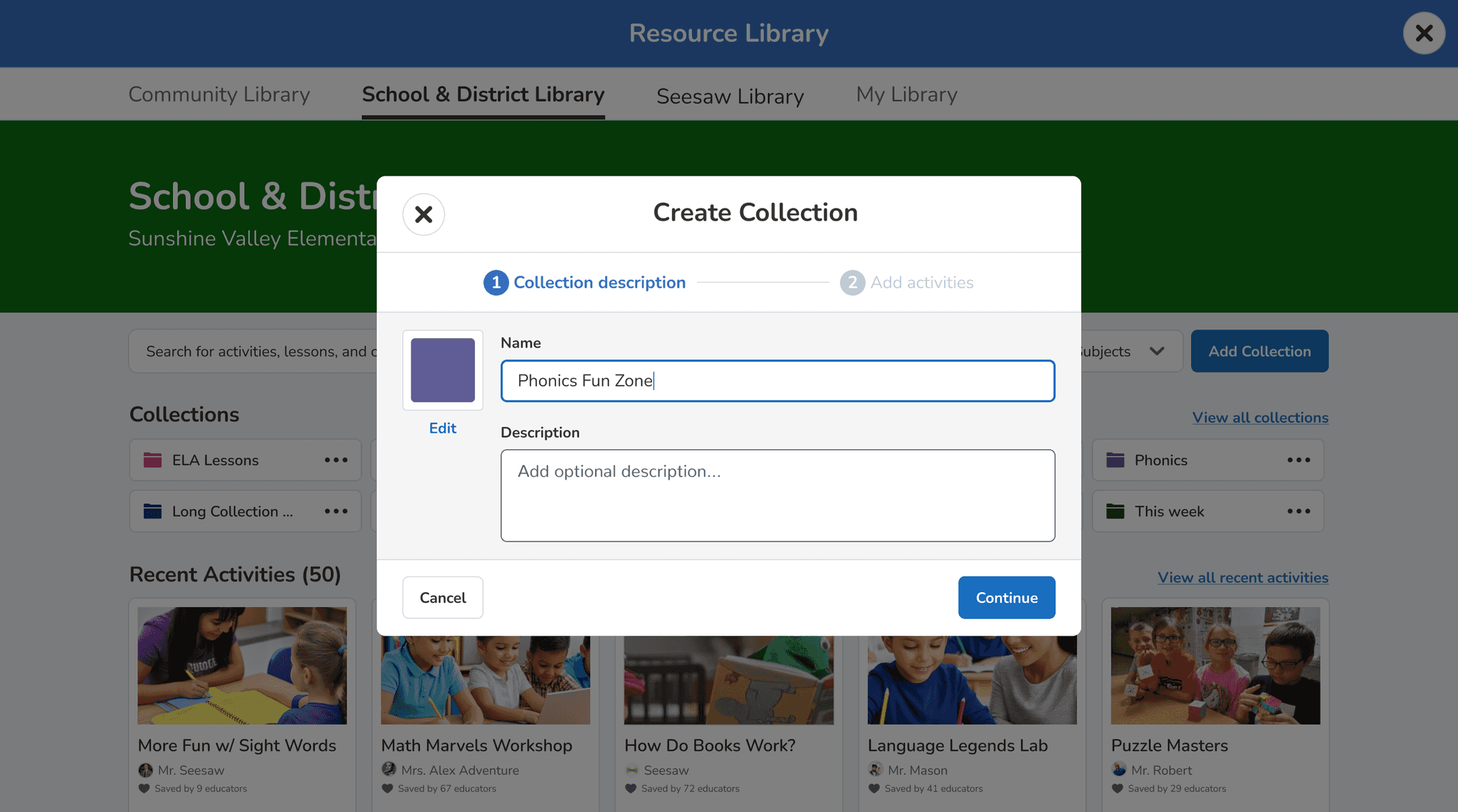Click the Description text area
Viewport: 1458px width, 812px height.
(x=777, y=495)
